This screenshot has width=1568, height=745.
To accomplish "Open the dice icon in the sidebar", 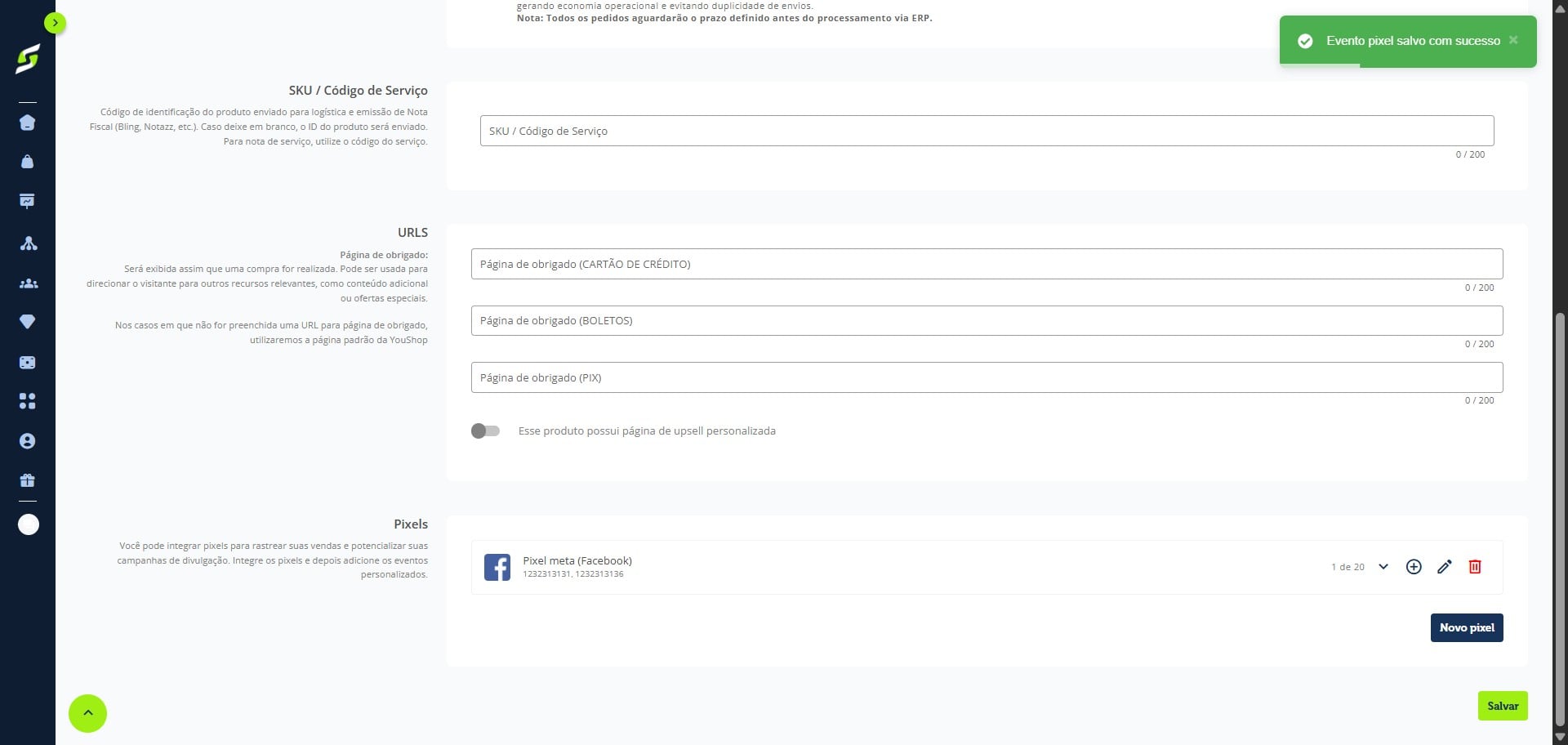I will tap(27, 362).
